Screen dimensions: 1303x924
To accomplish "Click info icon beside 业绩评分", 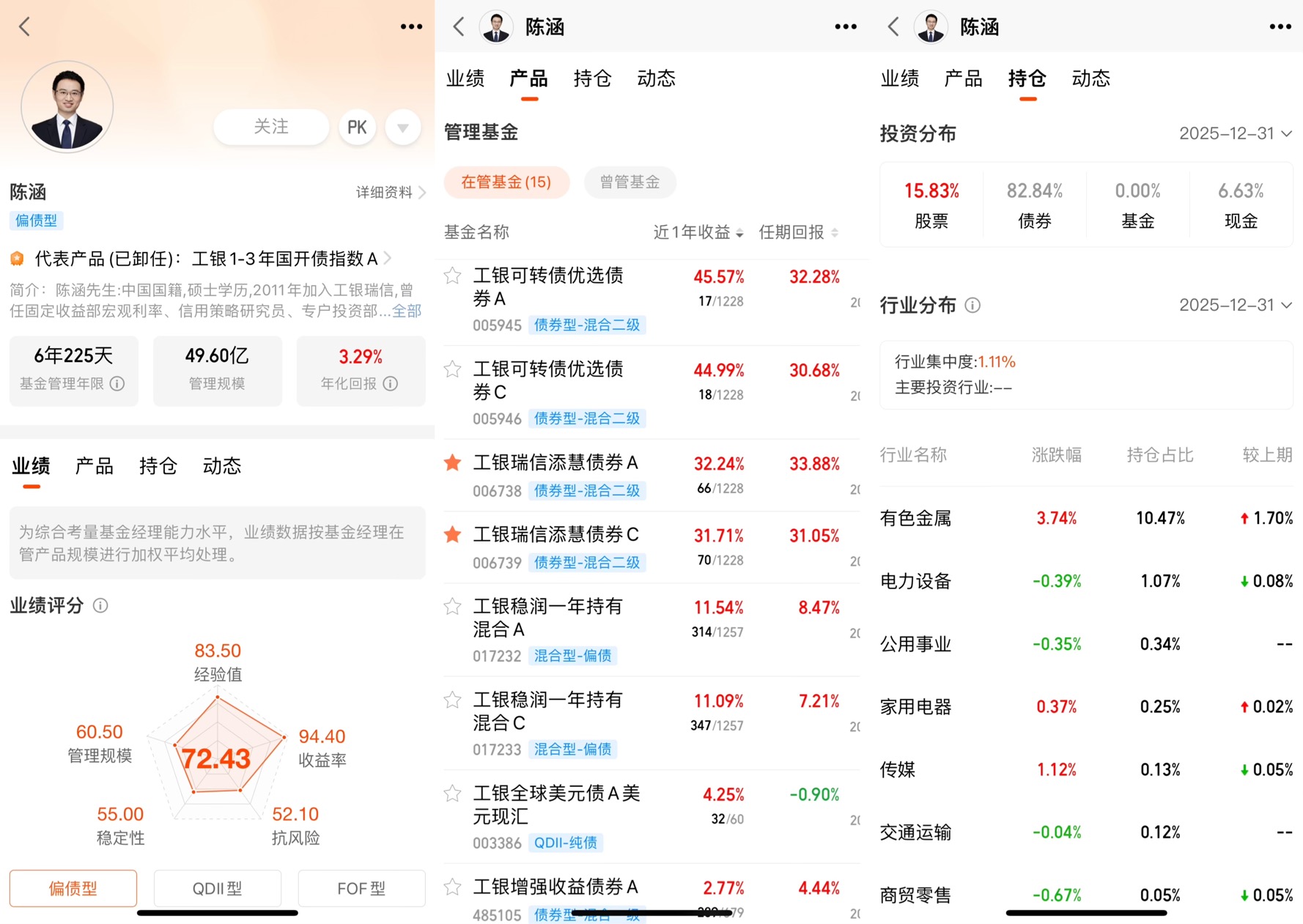I will [x=100, y=605].
